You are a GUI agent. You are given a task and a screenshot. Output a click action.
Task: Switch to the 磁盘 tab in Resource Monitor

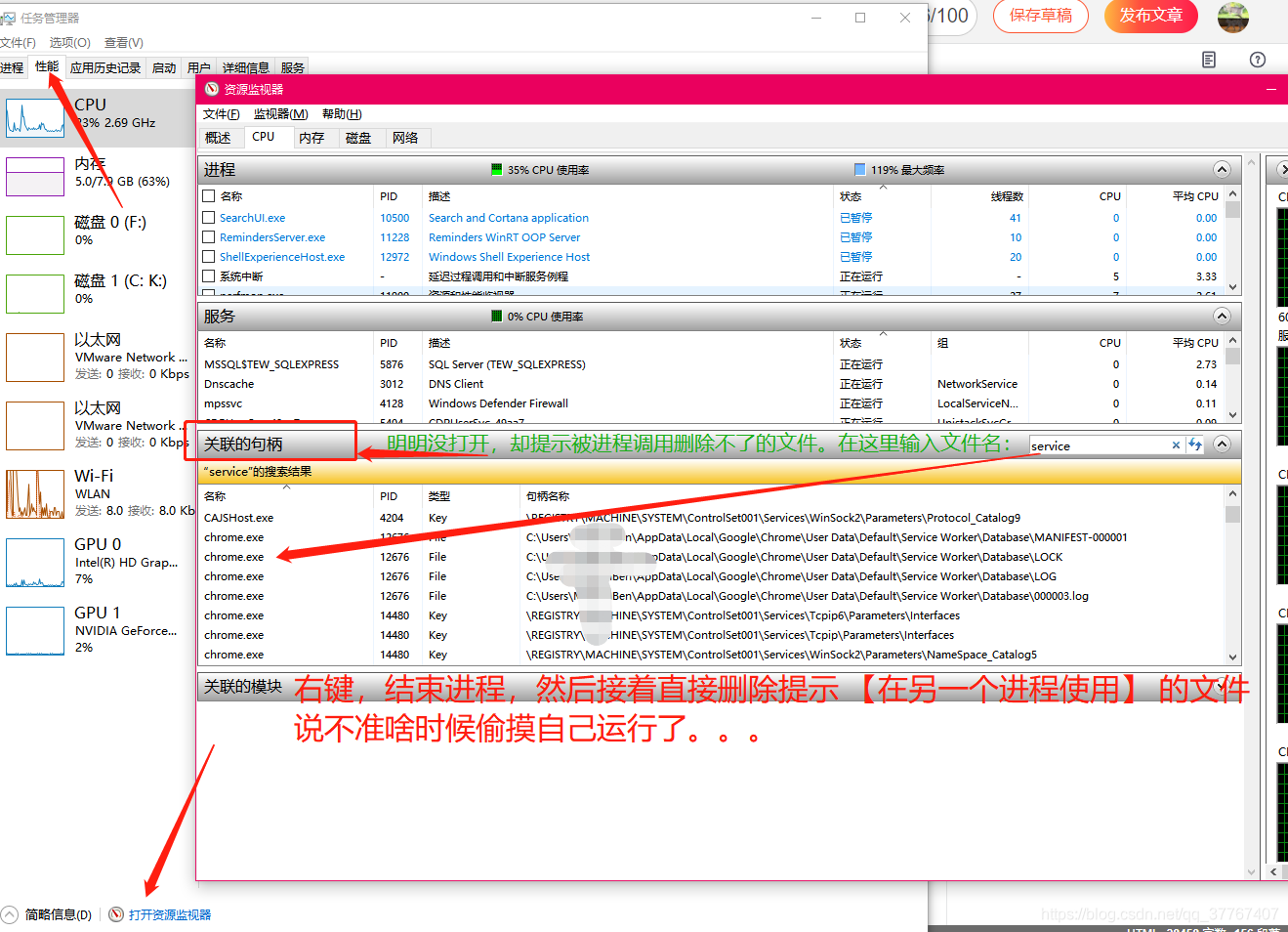coord(358,138)
